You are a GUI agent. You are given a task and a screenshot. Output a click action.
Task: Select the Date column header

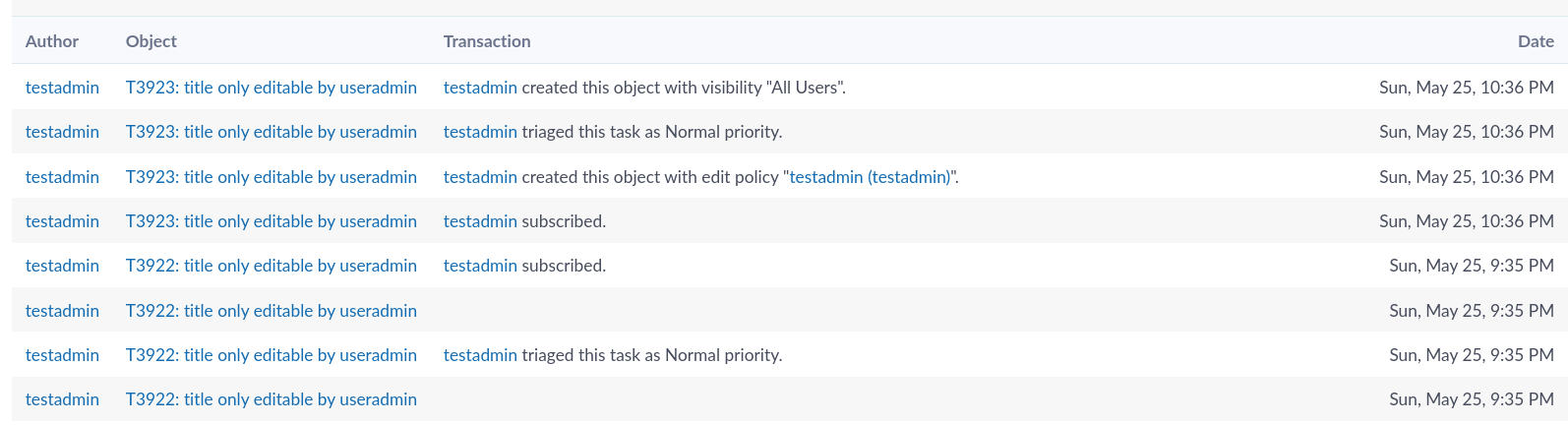pos(1536,41)
